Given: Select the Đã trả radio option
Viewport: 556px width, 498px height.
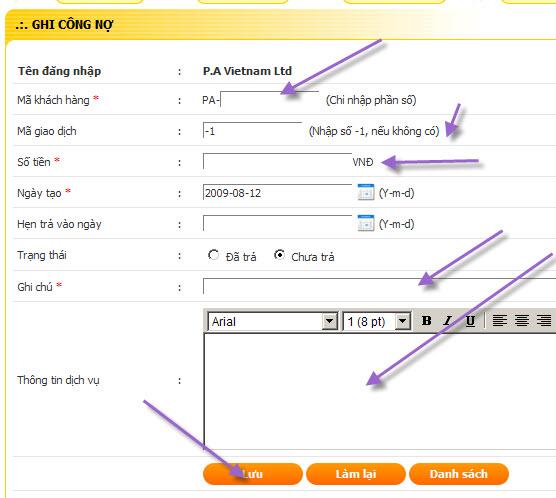Looking at the screenshot, I should [x=213, y=255].
